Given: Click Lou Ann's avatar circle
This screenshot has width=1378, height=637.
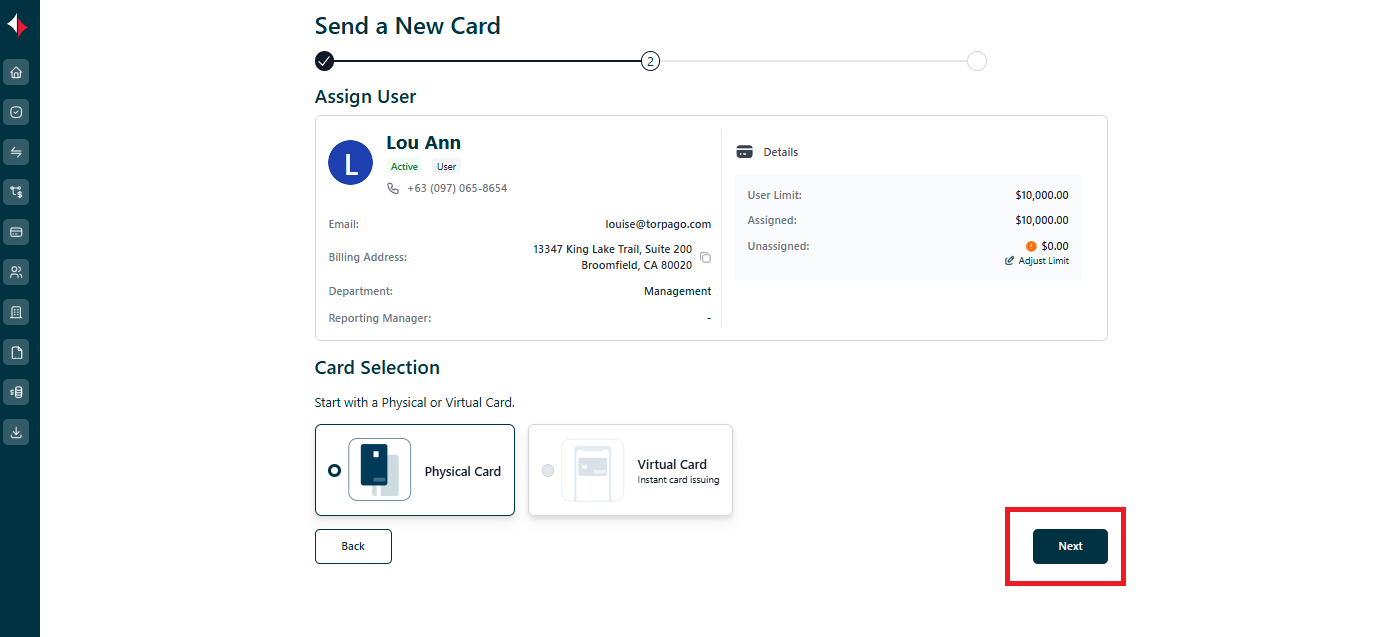Looking at the screenshot, I should click(350, 163).
